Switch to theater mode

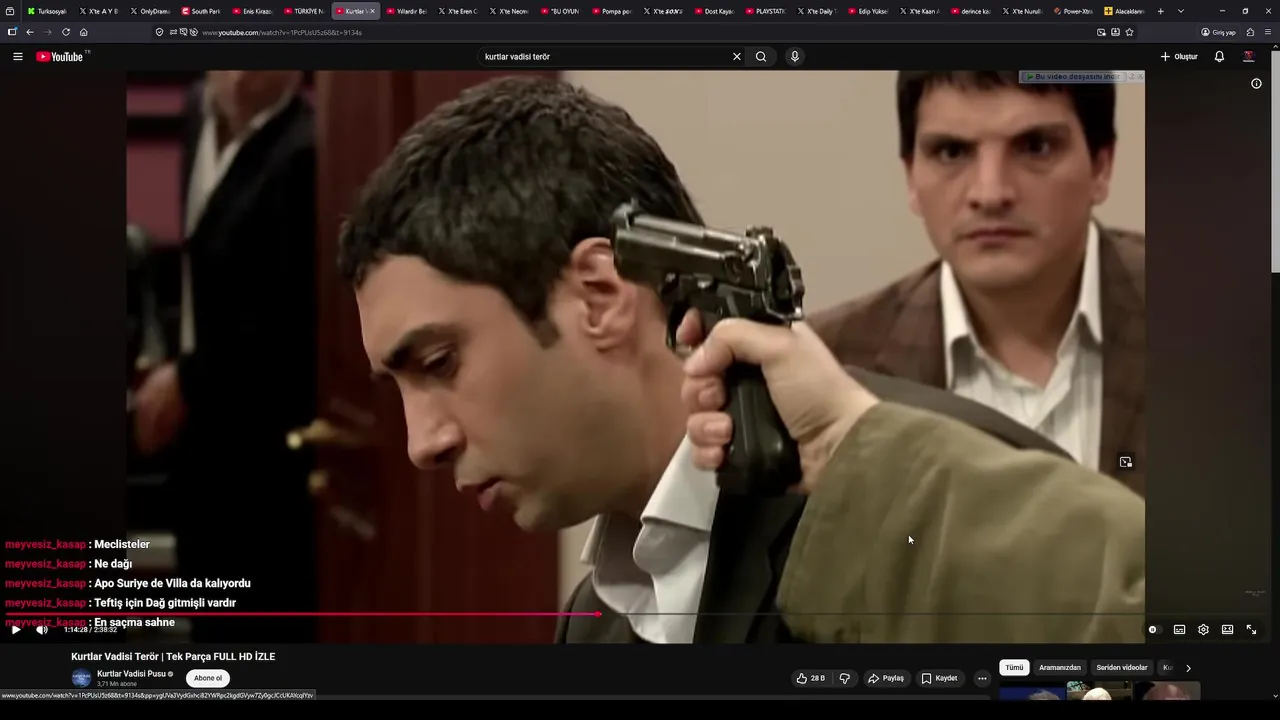click(1227, 630)
